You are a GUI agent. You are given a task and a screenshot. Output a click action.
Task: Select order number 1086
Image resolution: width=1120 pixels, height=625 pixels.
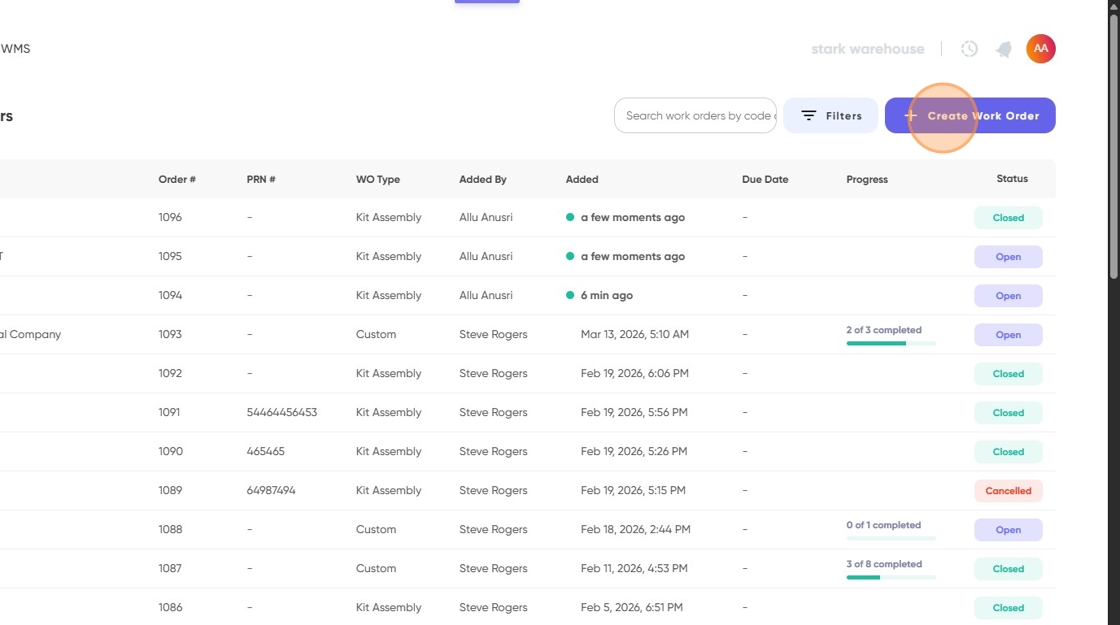pyautogui.click(x=170, y=607)
